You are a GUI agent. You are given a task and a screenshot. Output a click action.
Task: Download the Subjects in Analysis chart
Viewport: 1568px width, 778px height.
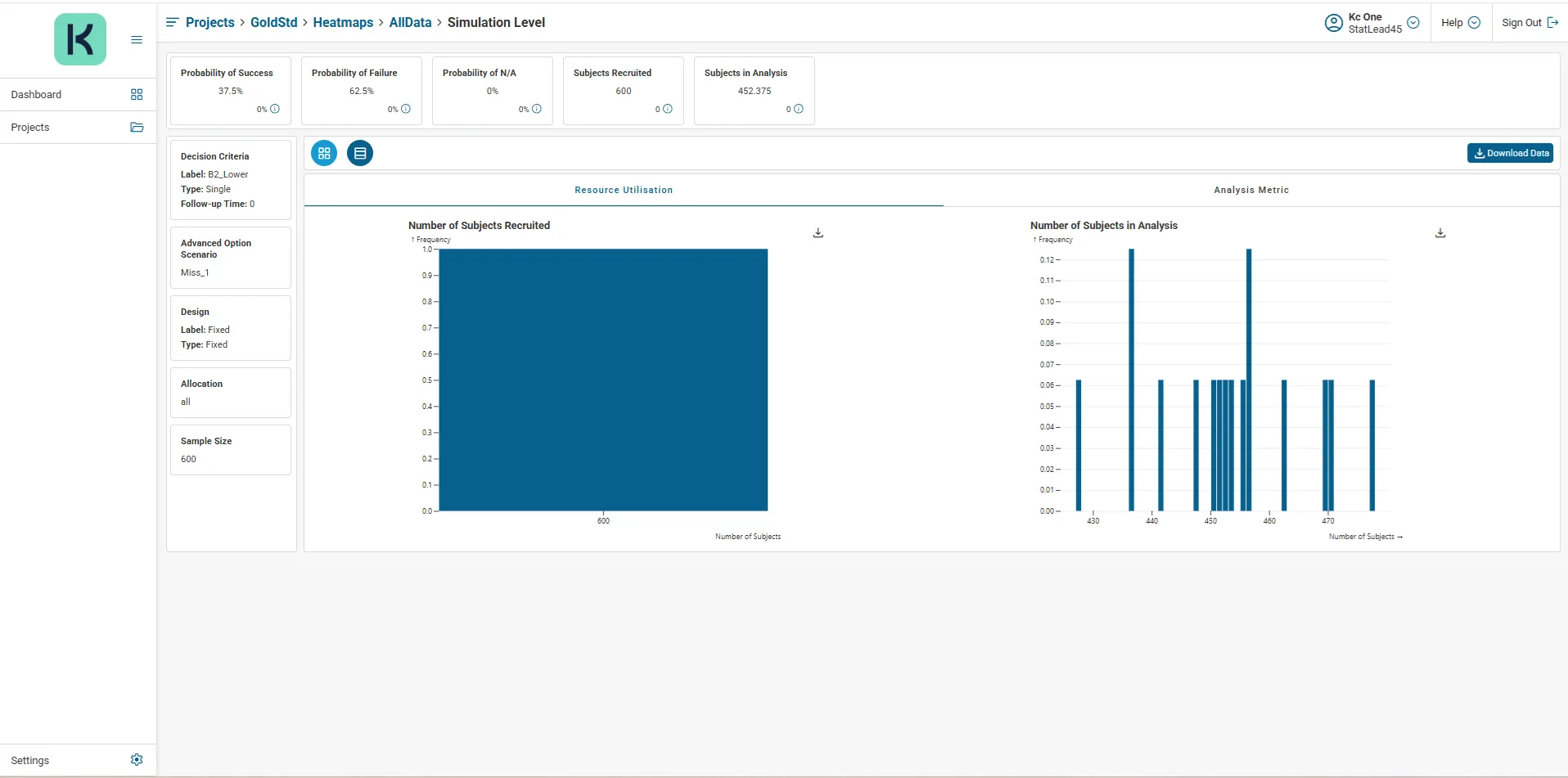tap(1440, 233)
